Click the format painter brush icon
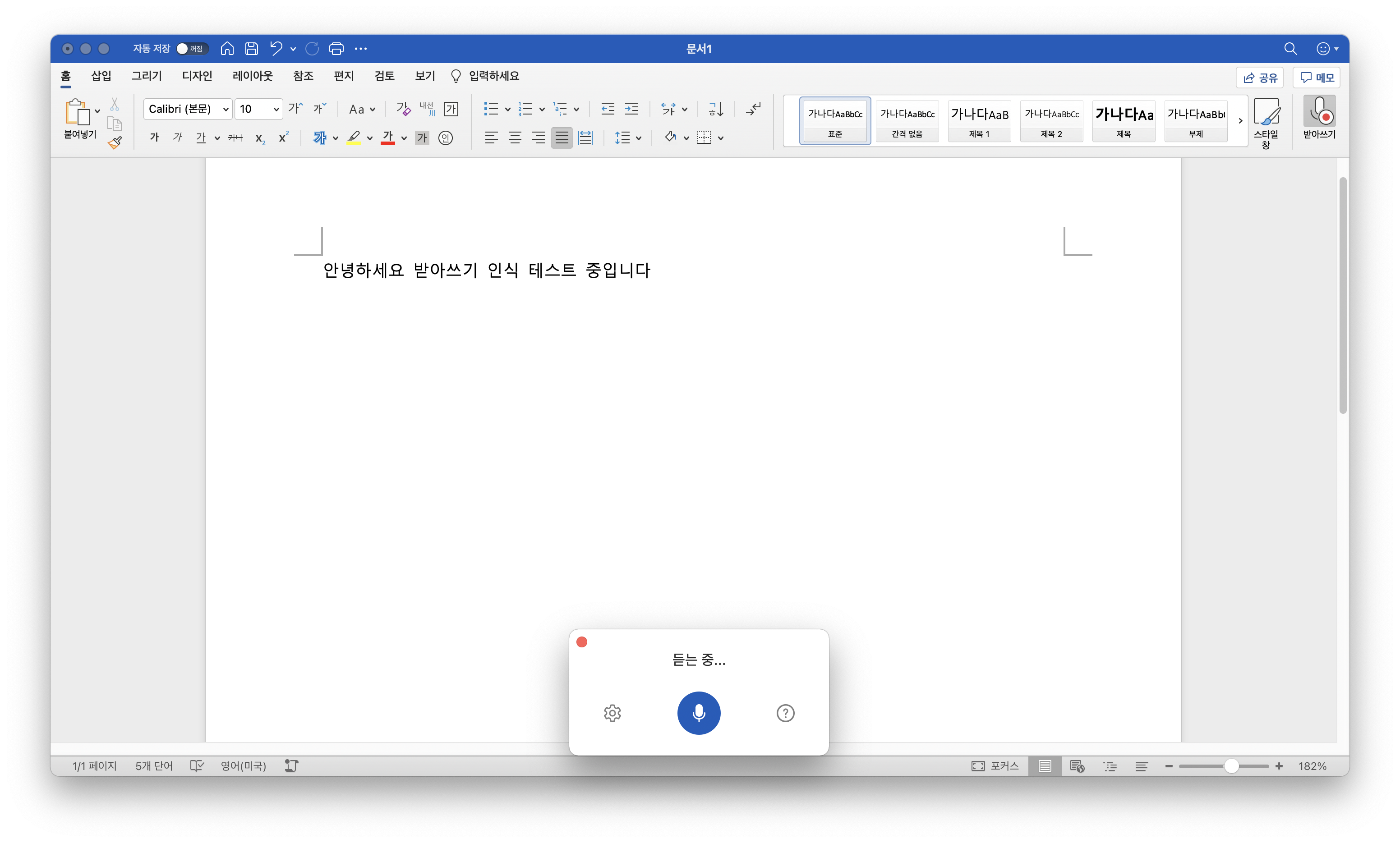Screen dimensions: 1400x843 (x=115, y=142)
